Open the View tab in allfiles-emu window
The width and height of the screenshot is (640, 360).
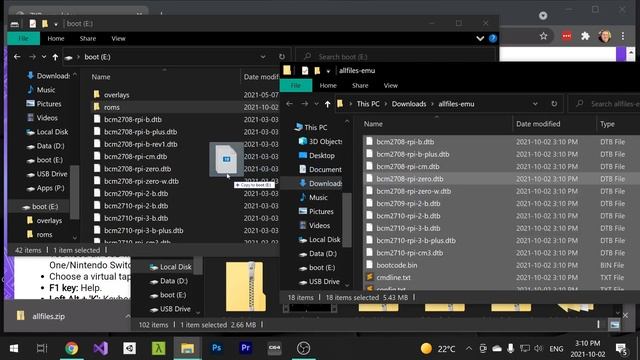tap(391, 85)
